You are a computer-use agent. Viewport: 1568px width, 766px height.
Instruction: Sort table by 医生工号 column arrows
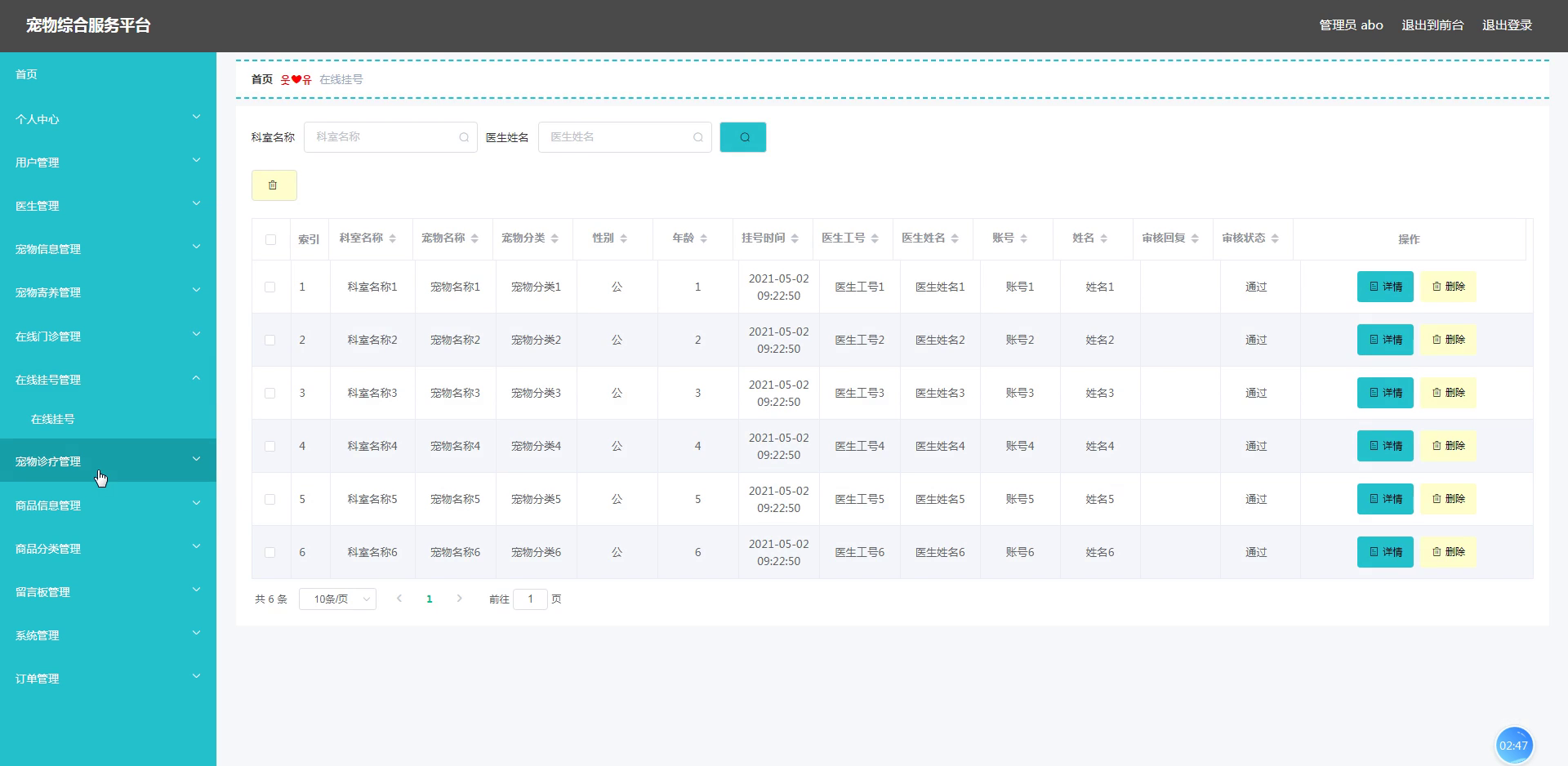click(x=875, y=238)
